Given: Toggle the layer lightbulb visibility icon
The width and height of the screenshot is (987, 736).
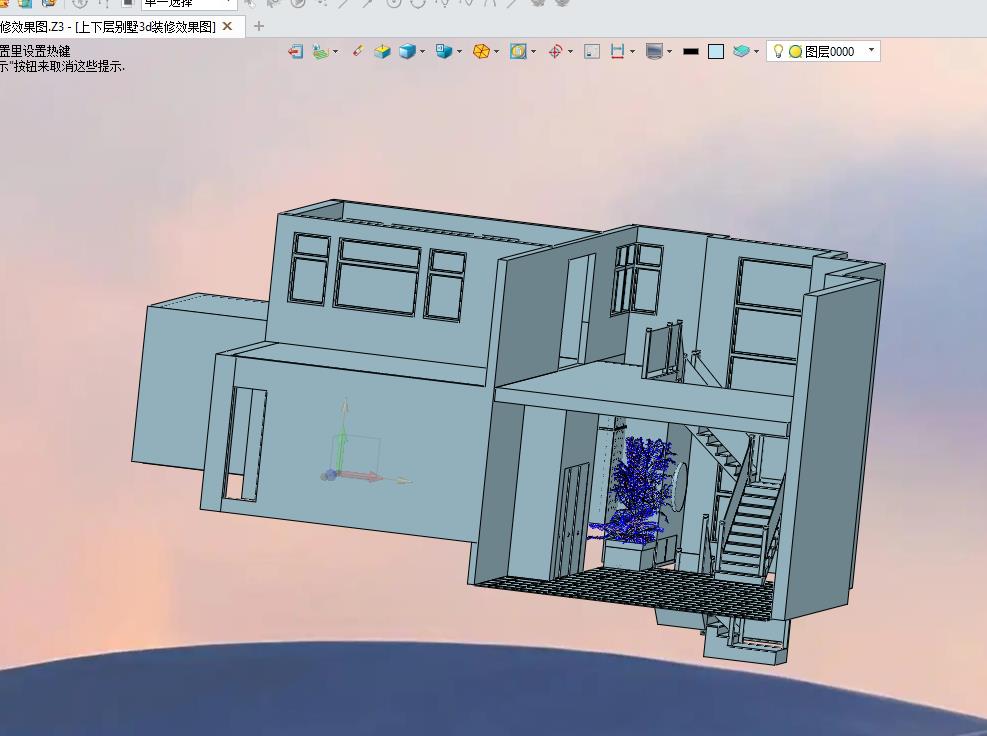Looking at the screenshot, I should click(778, 52).
